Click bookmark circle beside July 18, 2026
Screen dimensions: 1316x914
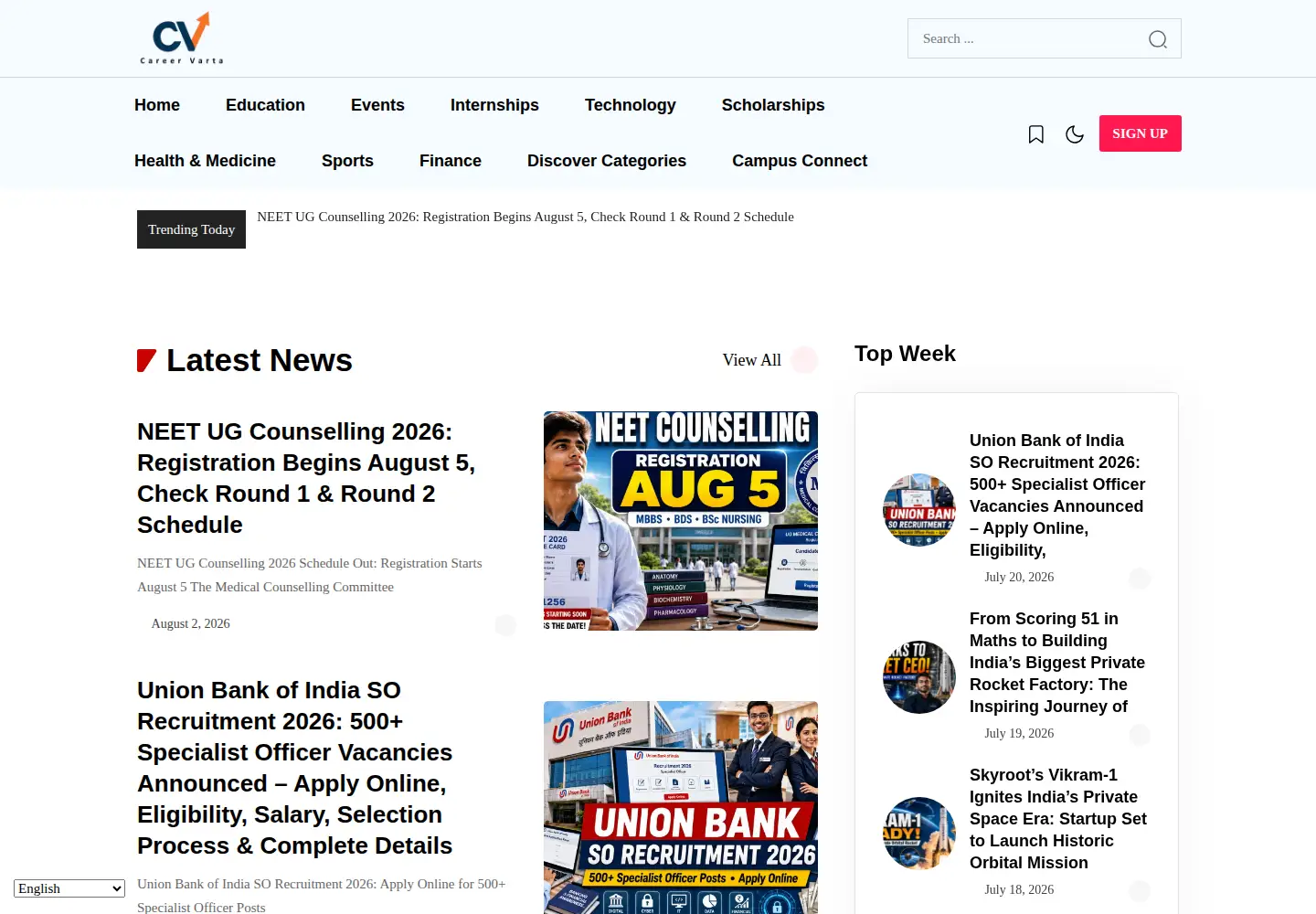pyautogui.click(x=1140, y=891)
